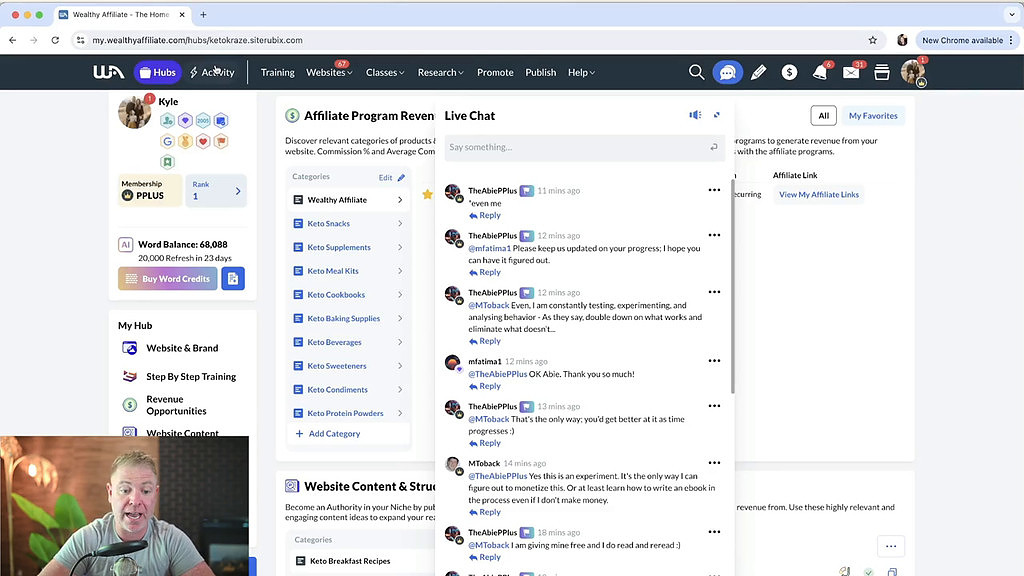Open View My Affiliate Links
This screenshot has width=1024, height=576.
(x=819, y=194)
